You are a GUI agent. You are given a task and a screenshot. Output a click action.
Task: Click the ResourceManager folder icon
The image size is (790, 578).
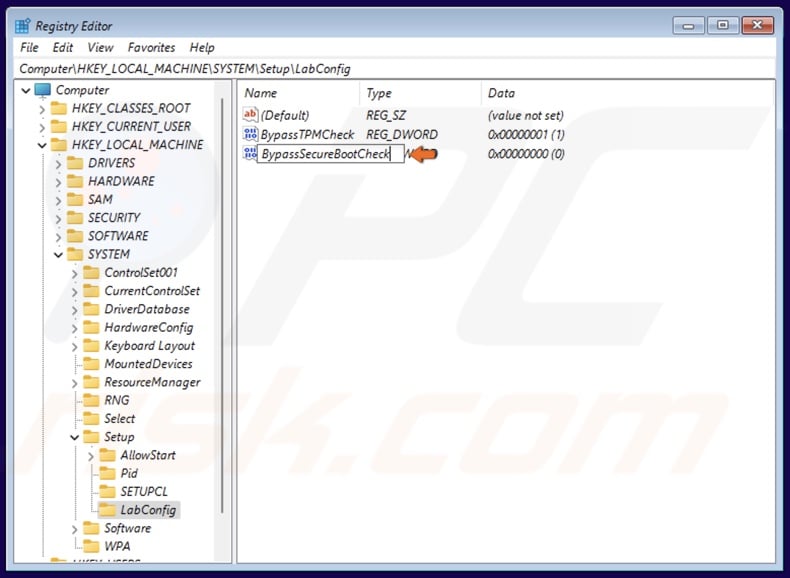click(91, 382)
